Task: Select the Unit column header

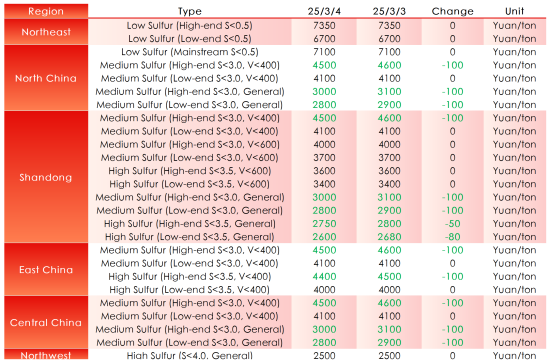Action: click(x=515, y=11)
